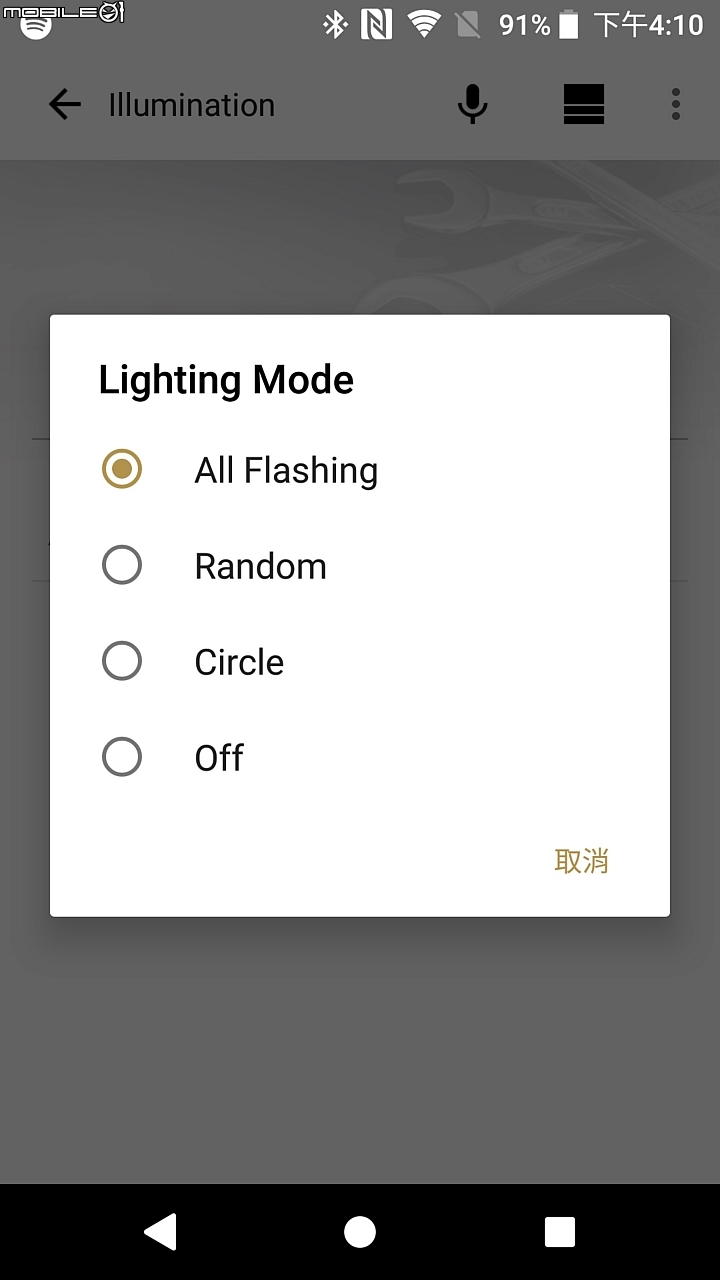This screenshot has height=1280, width=720.
Task: Open the stacked bars panel icon
Action: click(584, 105)
